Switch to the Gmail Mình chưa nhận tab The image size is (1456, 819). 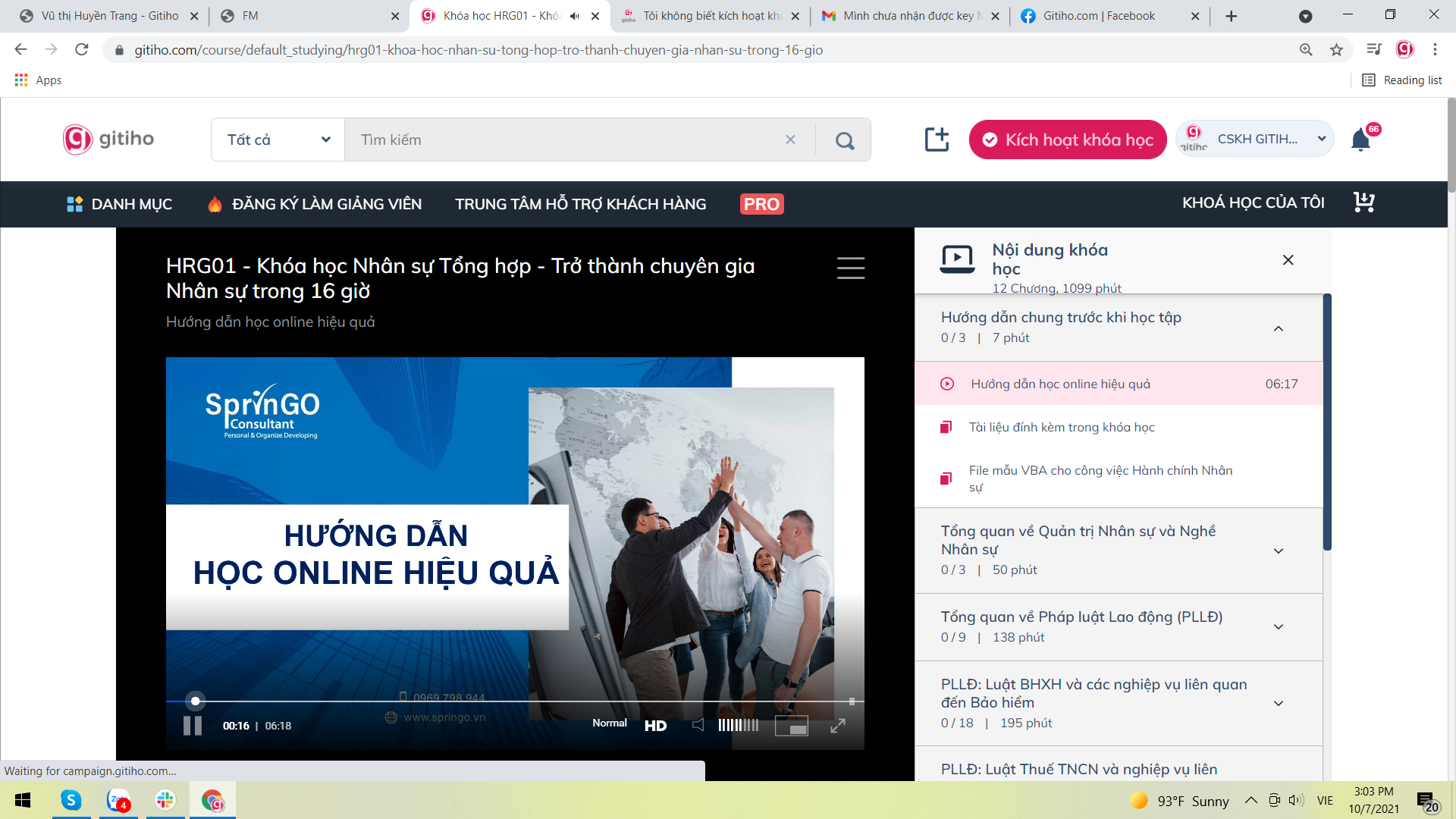910,16
